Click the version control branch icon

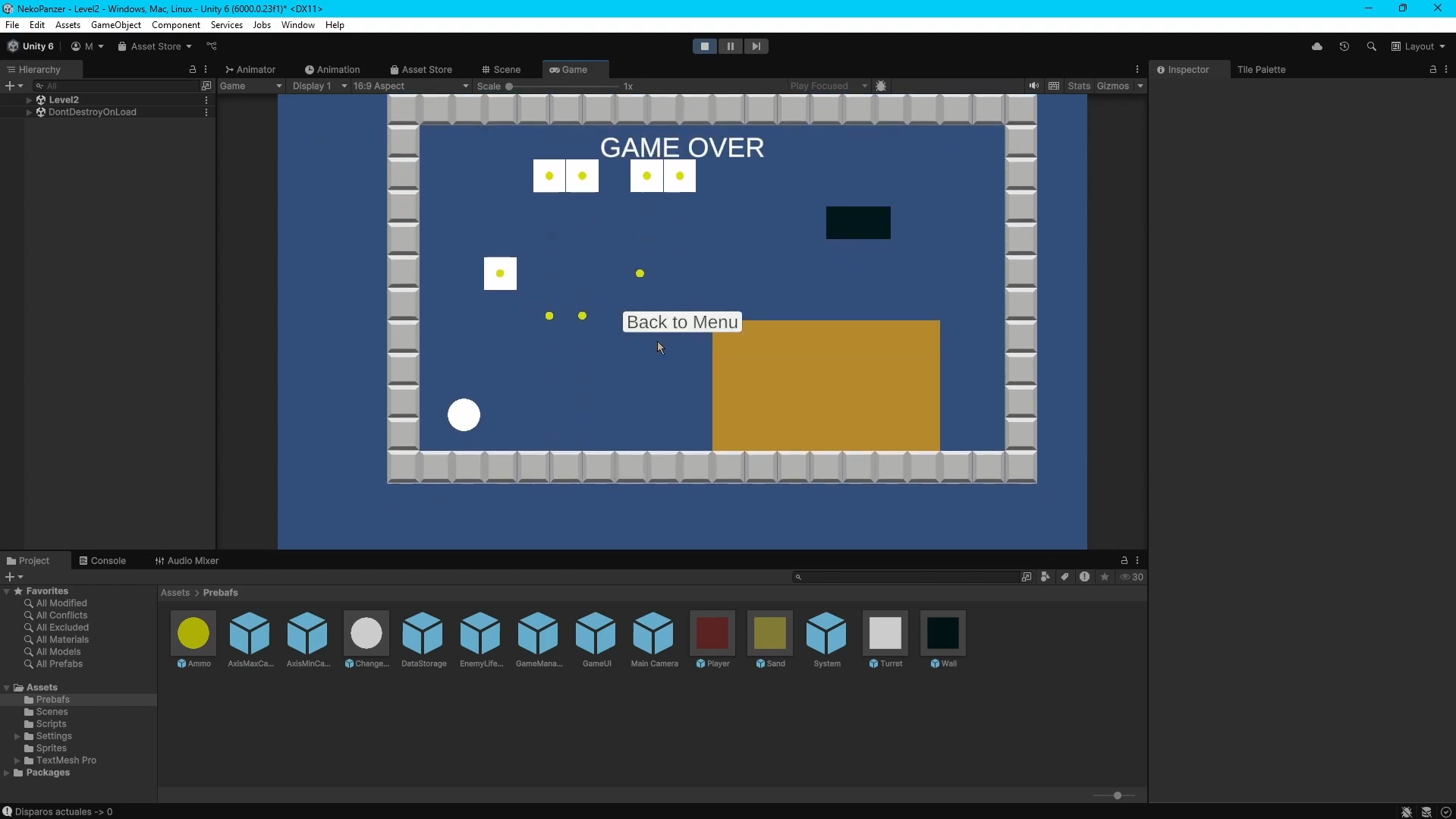click(212, 46)
